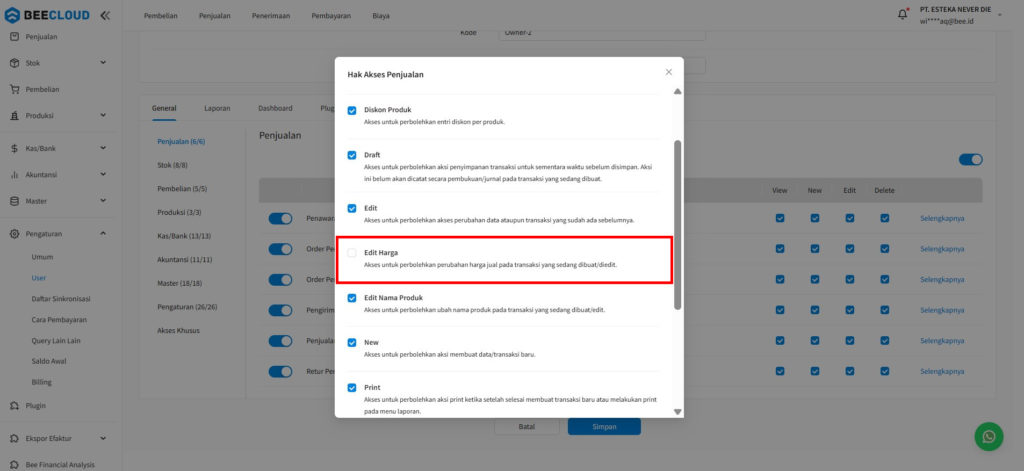Click the Plugin icon in sidebar
Screen dimensions: 1024x471
coord(14,406)
